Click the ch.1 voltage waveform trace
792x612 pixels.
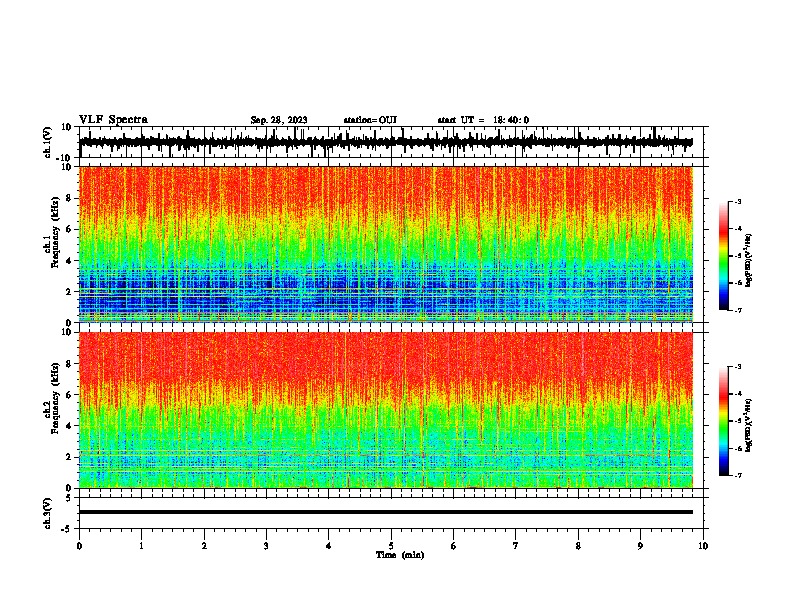385,142
